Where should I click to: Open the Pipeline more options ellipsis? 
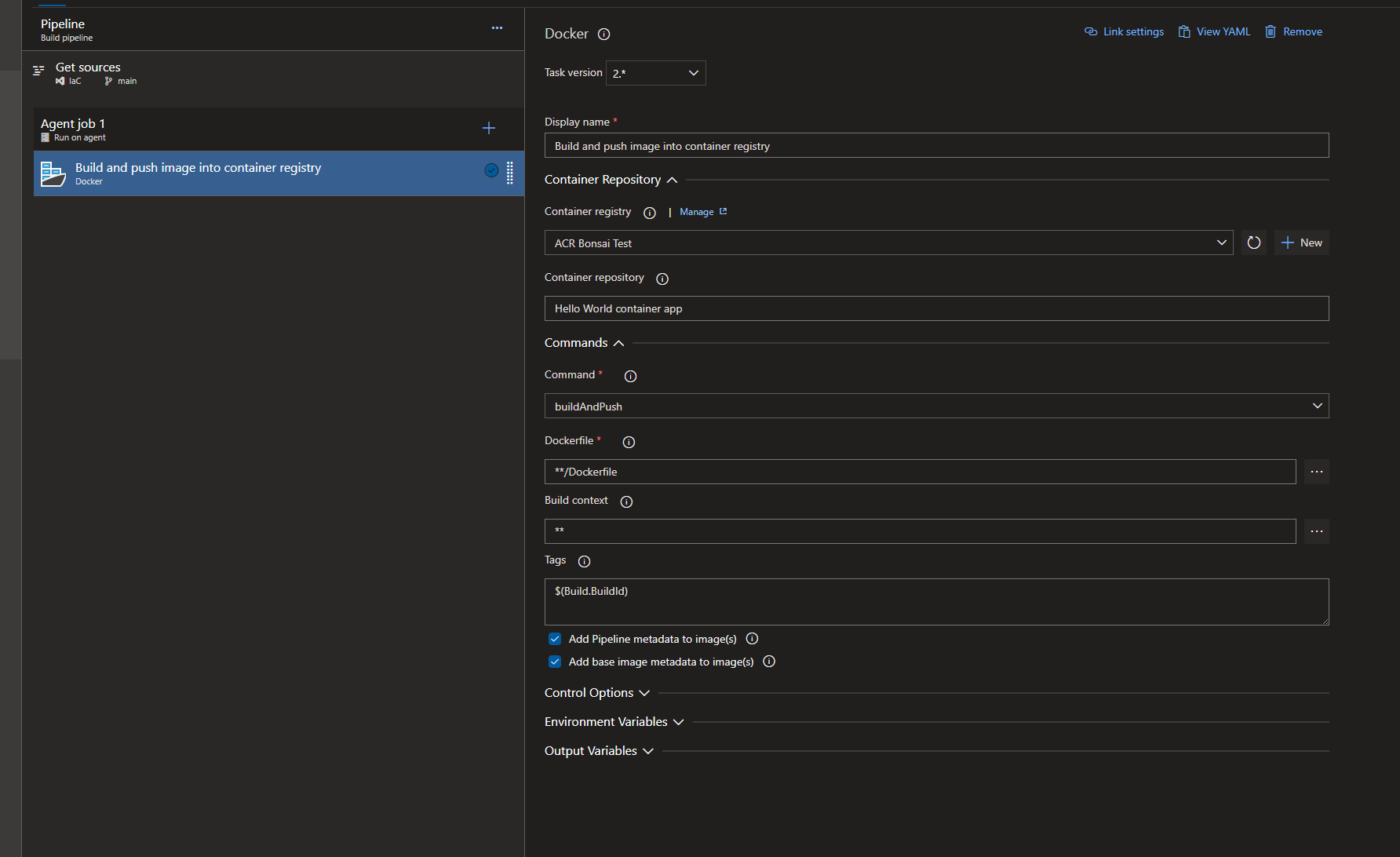pyautogui.click(x=497, y=28)
